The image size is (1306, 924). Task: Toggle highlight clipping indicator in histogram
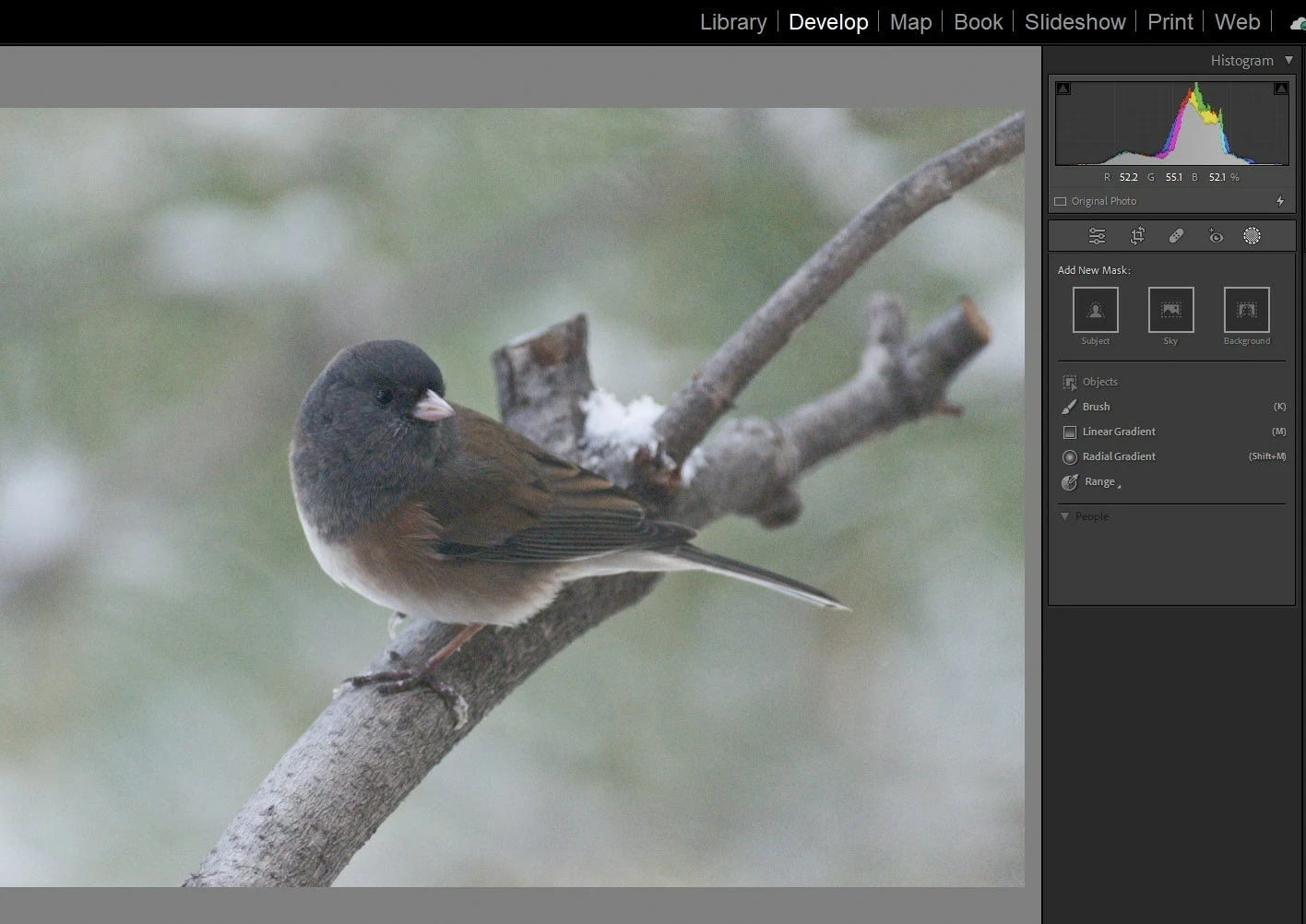(1281, 89)
